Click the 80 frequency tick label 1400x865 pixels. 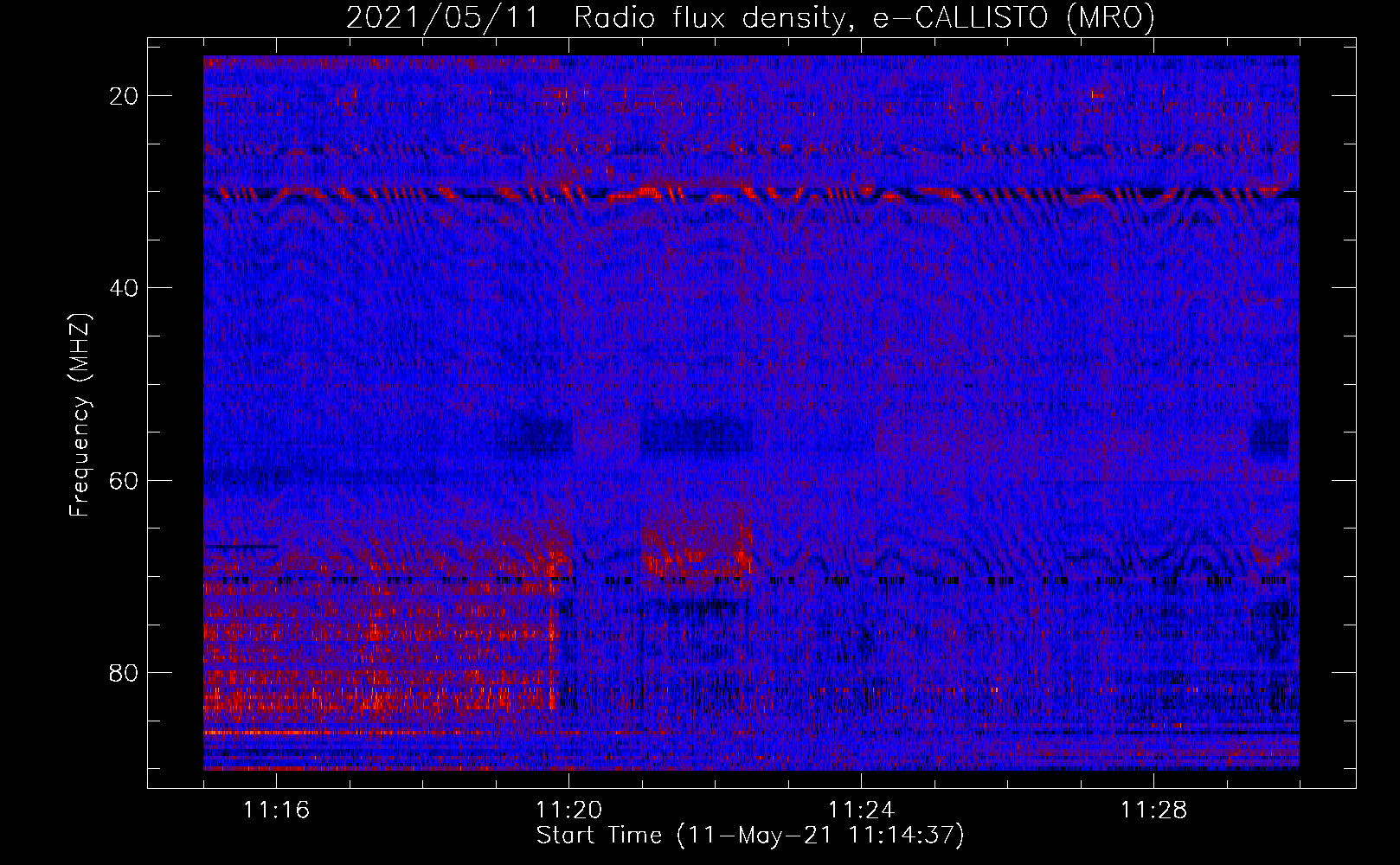[124, 672]
